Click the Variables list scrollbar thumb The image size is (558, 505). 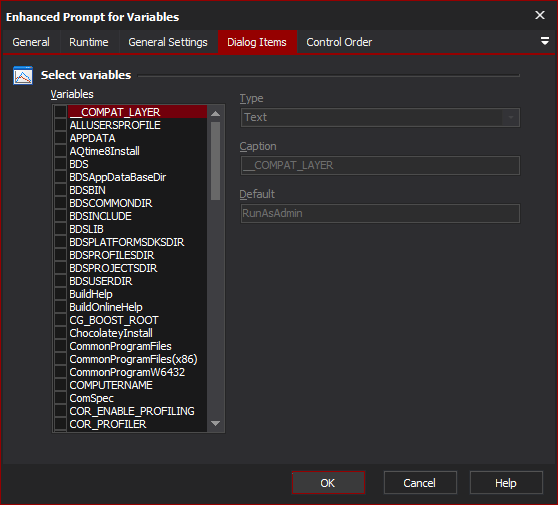[215, 161]
